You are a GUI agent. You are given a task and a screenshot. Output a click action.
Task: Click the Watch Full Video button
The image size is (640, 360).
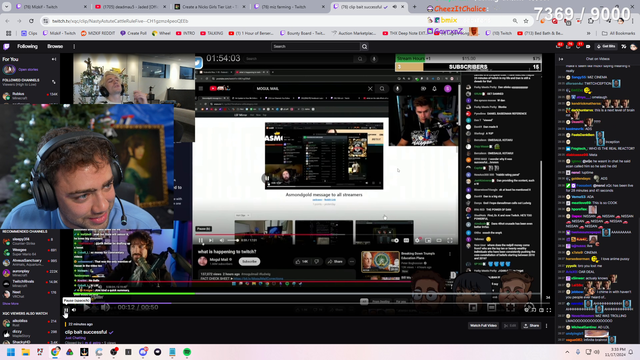pos(483,326)
